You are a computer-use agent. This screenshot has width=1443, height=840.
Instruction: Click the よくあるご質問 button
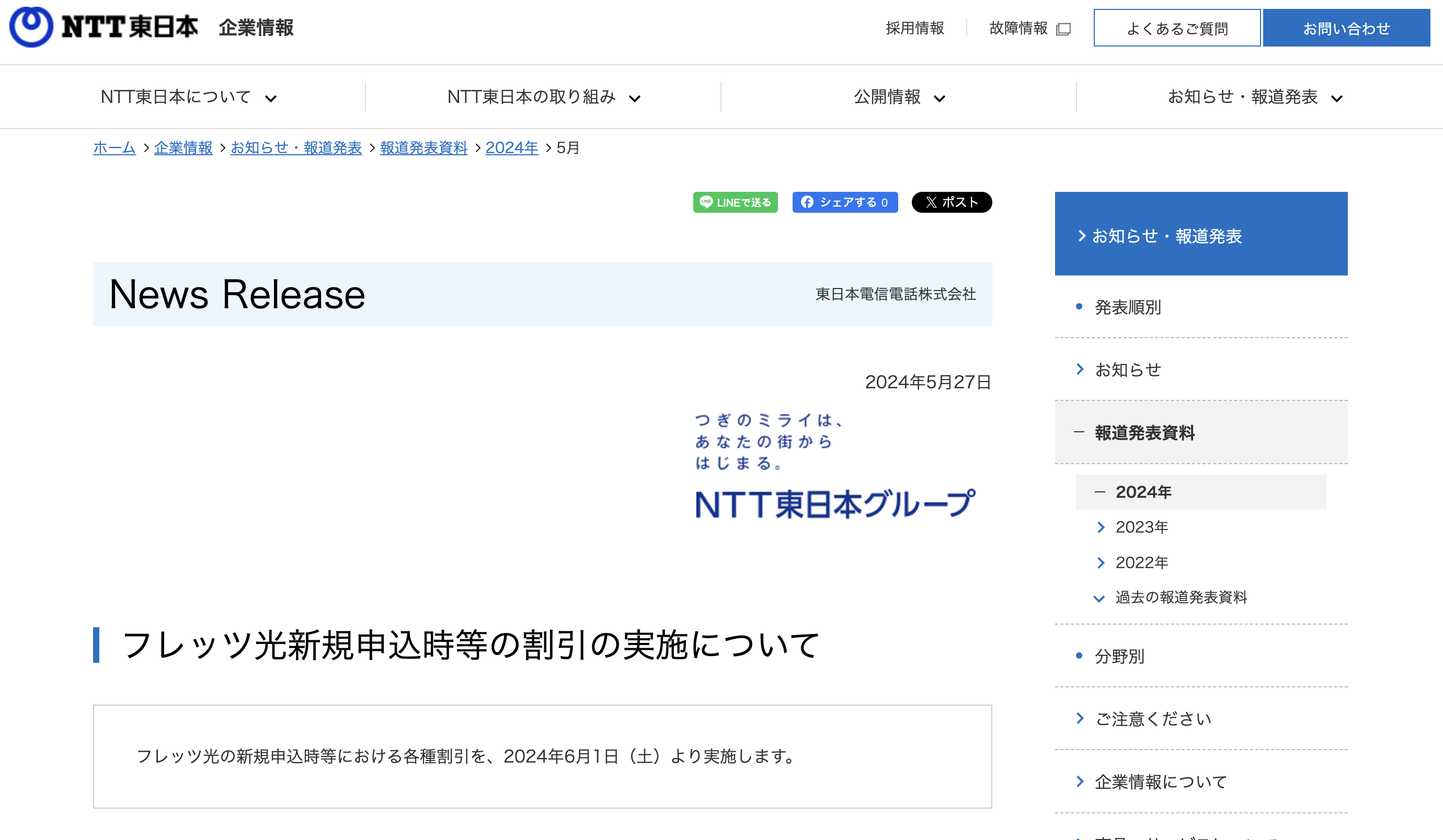click(x=1176, y=28)
